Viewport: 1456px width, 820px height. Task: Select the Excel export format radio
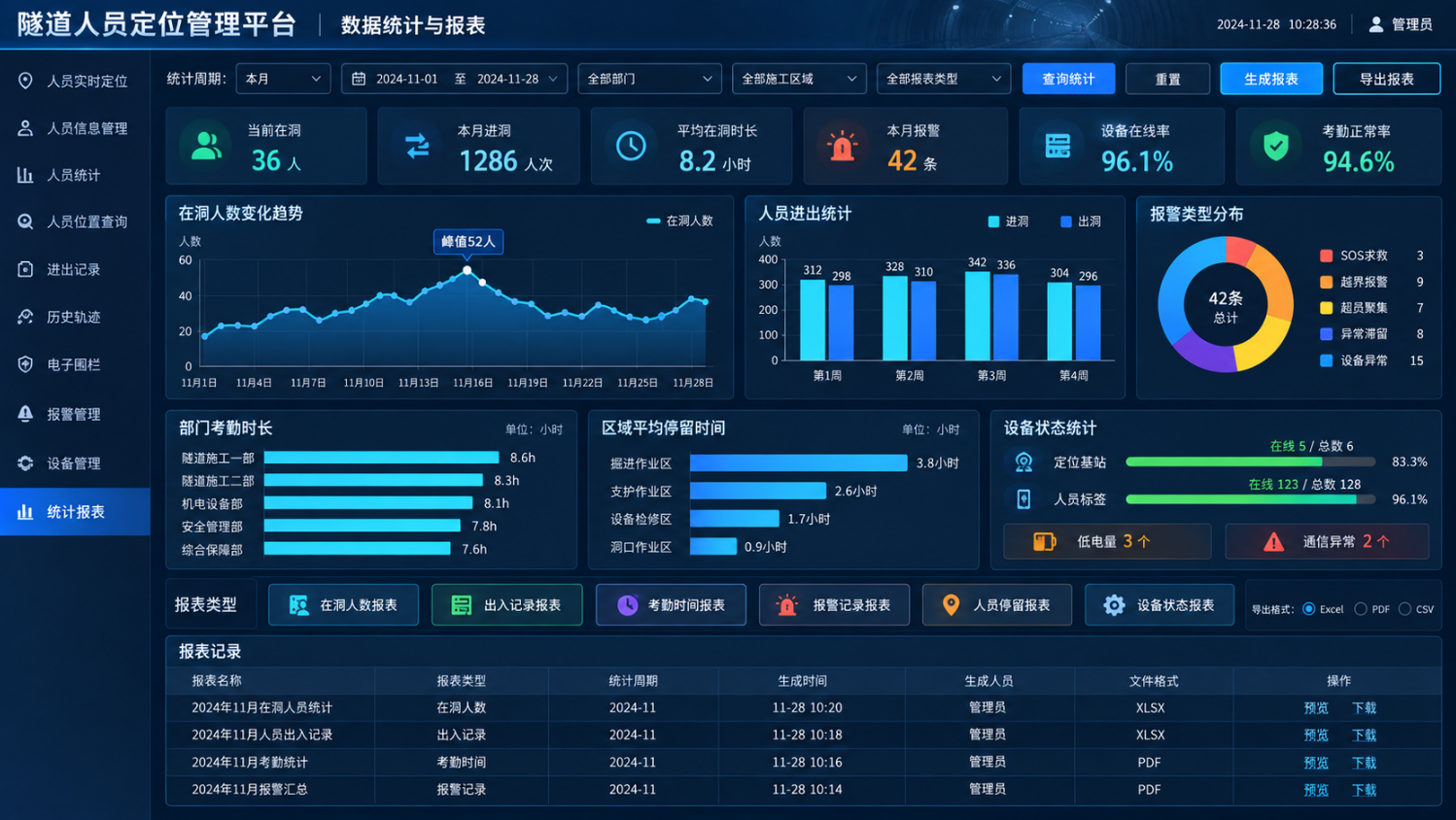tap(1309, 609)
